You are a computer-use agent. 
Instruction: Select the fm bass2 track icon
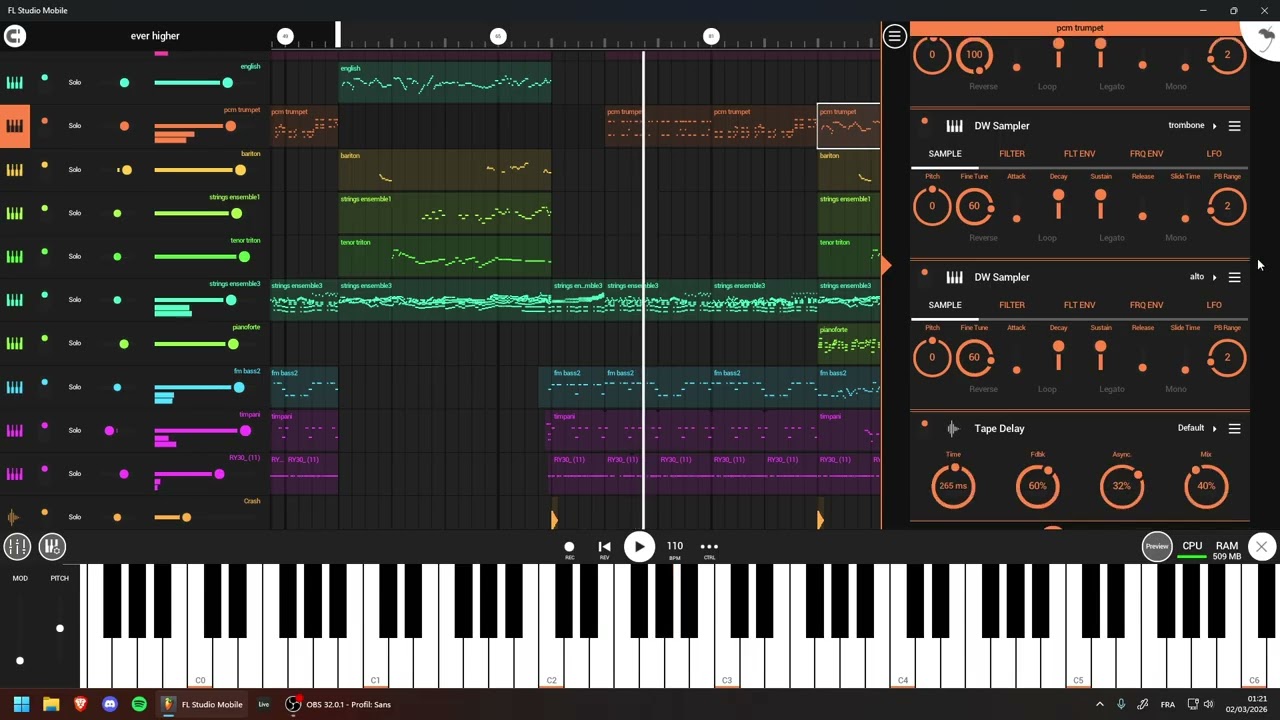pos(15,387)
